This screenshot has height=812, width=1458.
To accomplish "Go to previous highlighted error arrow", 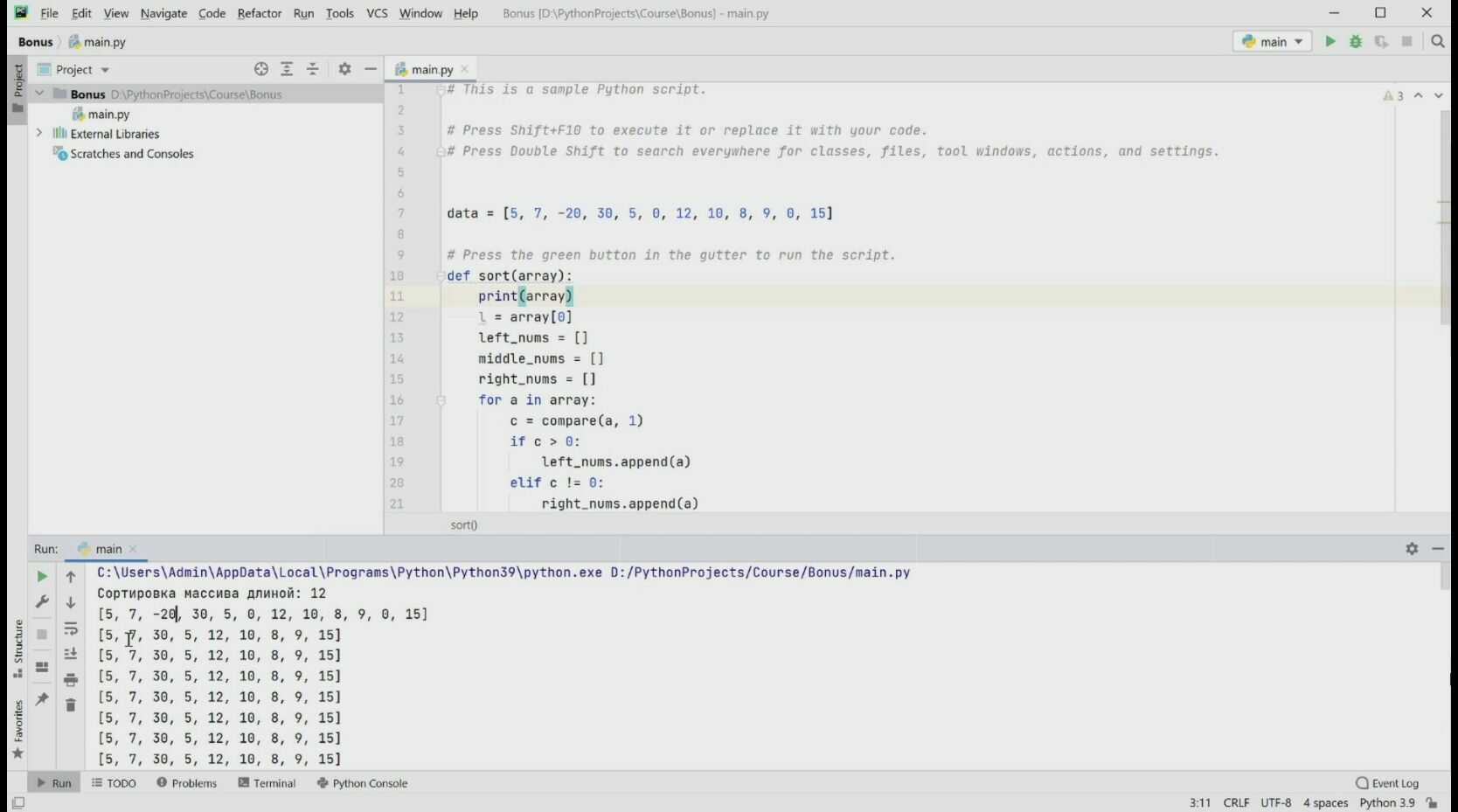I will click(x=1419, y=96).
